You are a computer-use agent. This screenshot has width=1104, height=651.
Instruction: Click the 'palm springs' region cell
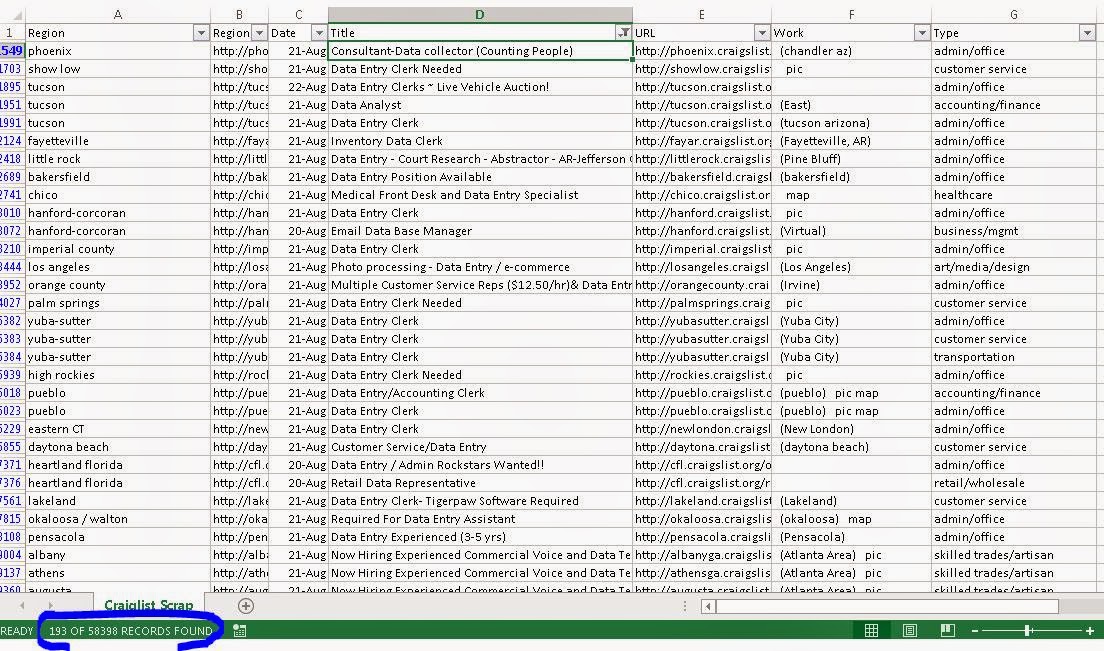[x=118, y=303]
